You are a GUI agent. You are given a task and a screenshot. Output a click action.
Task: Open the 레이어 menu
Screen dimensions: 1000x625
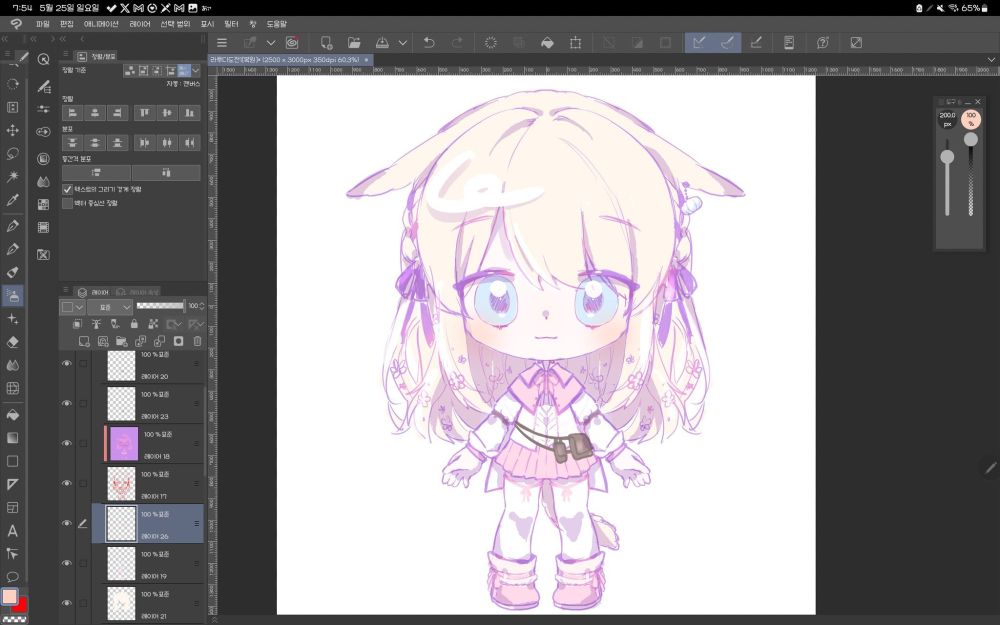coord(140,24)
